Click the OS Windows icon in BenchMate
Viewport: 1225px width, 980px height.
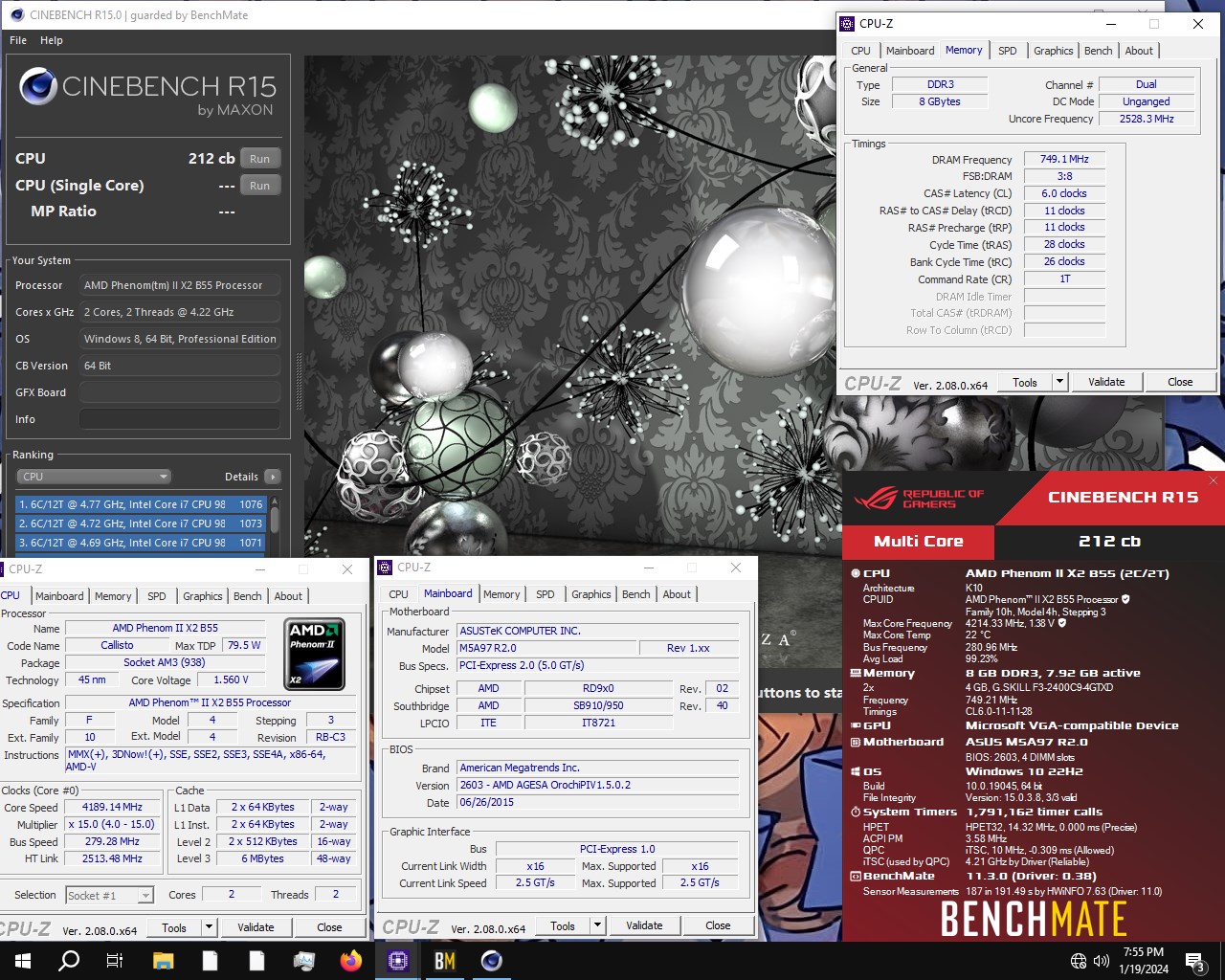[856, 771]
